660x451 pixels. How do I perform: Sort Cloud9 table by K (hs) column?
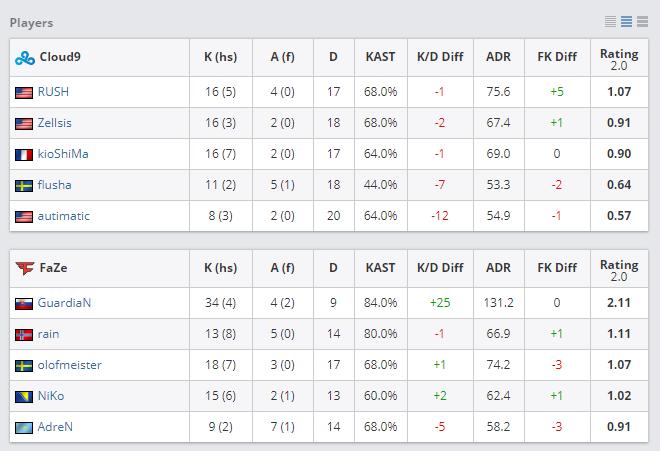tap(220, 58)
